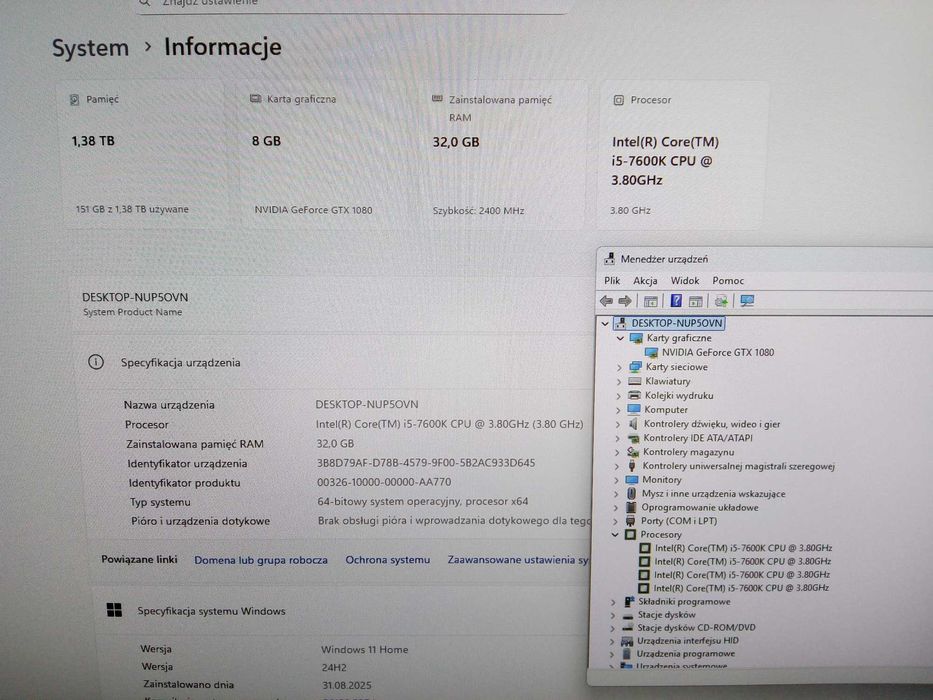The image size is (933, 700).
Task: Click the Klawiatury keyboard icon
Action: [635, 381]
